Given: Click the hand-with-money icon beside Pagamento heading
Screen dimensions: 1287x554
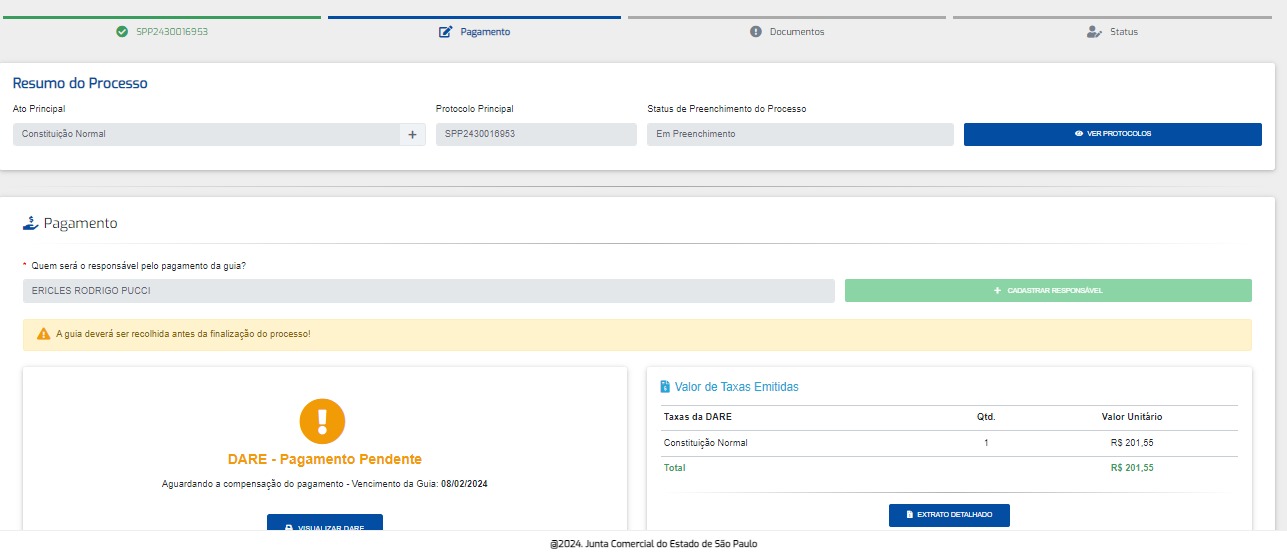Looking at the screenshot, I should [30, 223].
